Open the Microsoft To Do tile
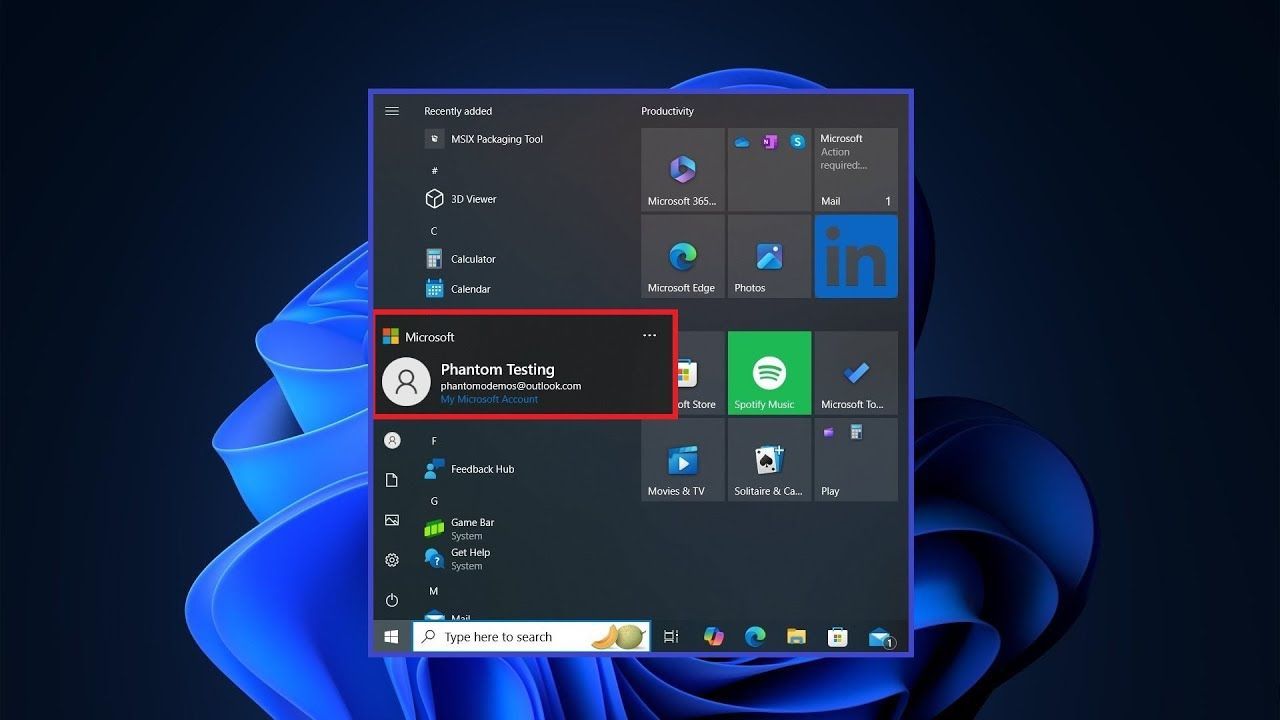Viewport: 1280px width, 720px height. click(x=856, y=373)
